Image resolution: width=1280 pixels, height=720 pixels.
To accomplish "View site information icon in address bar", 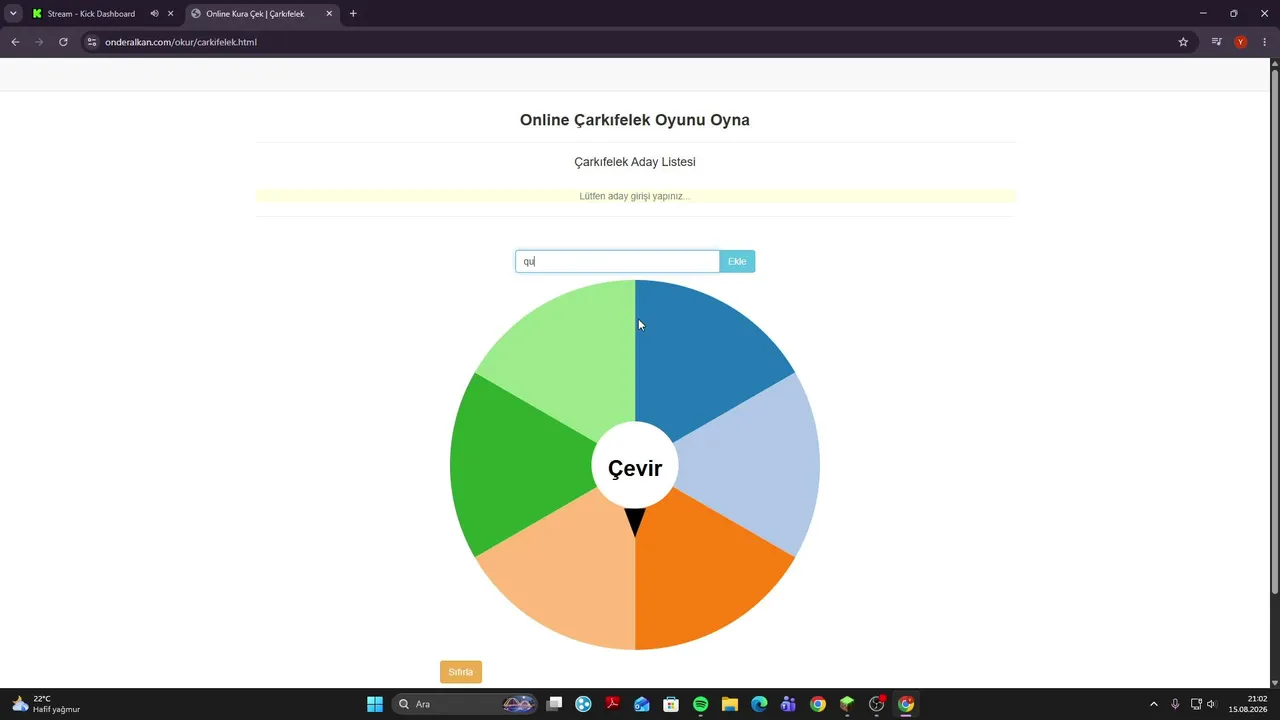I will [92, 42].
